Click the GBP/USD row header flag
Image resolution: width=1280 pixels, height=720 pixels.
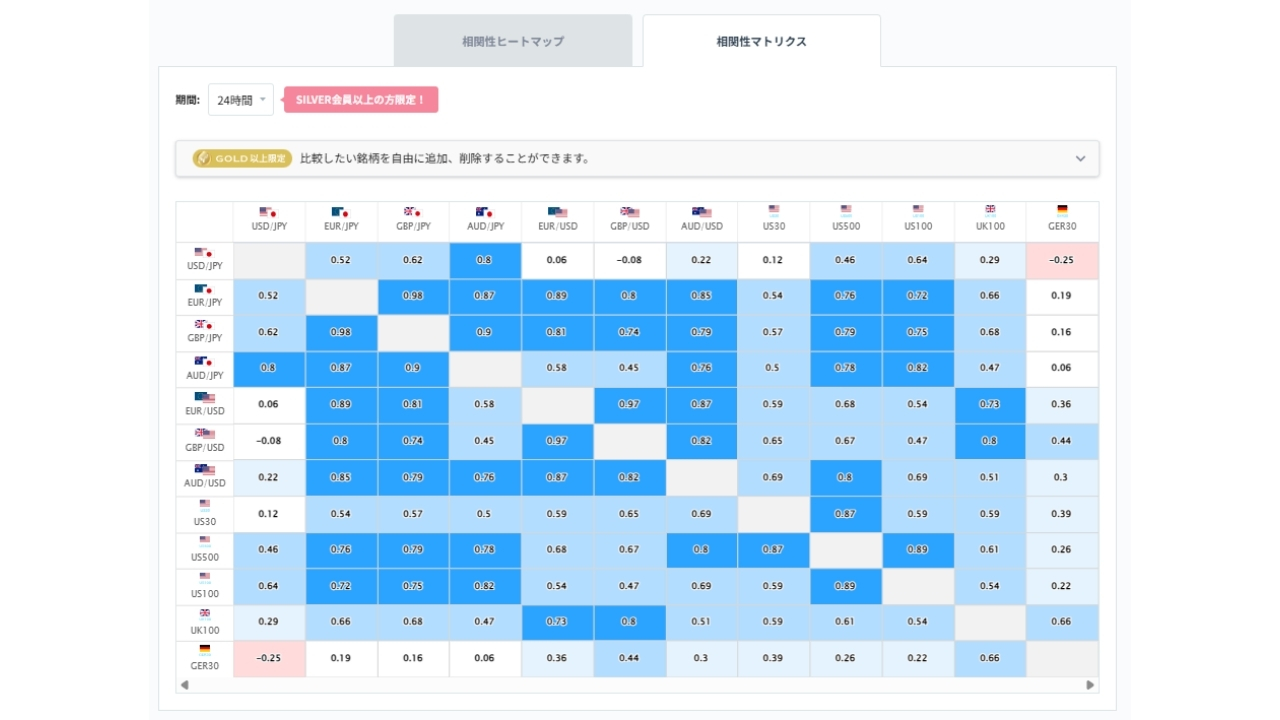[205, 433]
